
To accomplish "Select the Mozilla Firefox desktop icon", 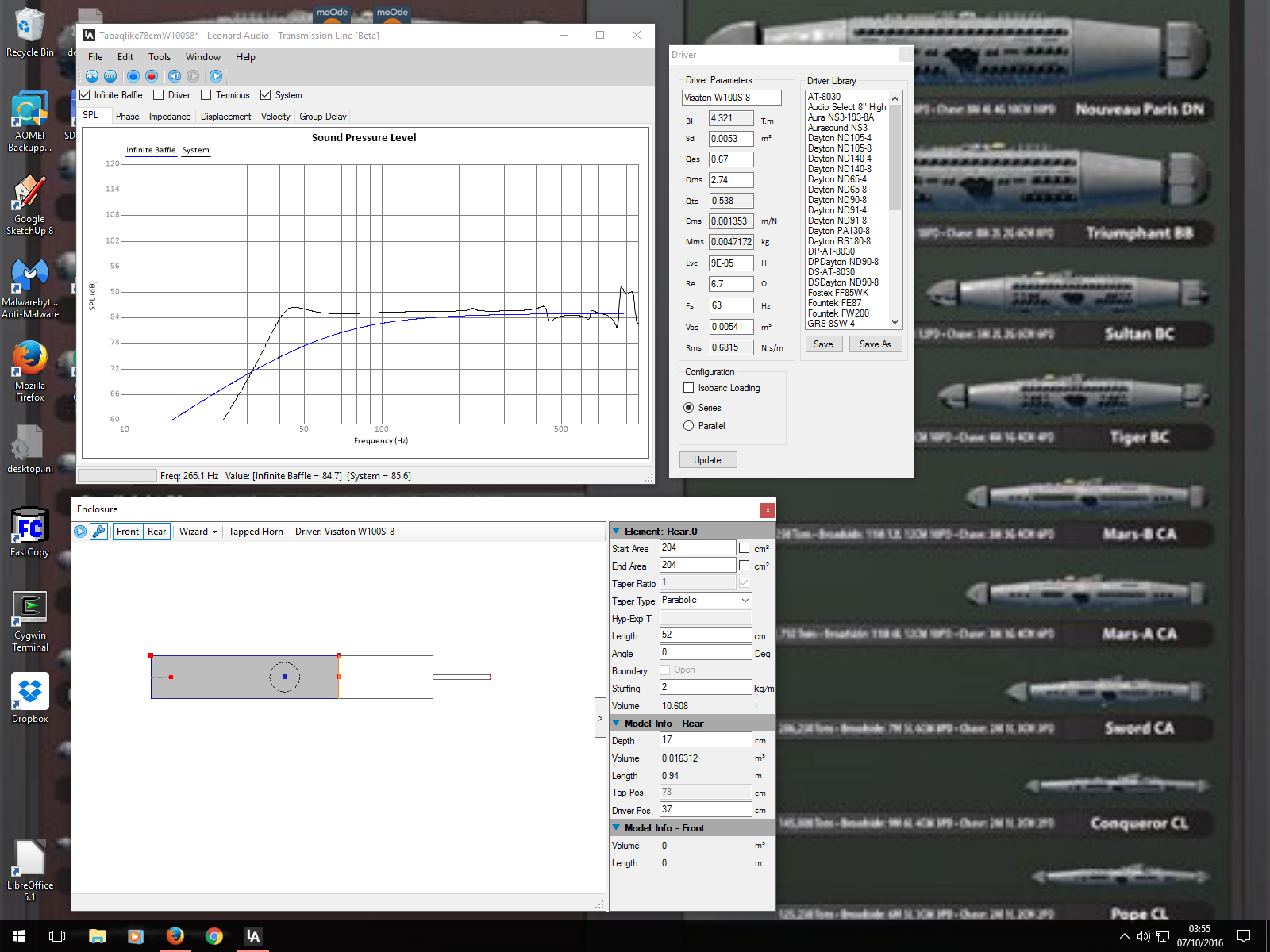I will [30, 371].
